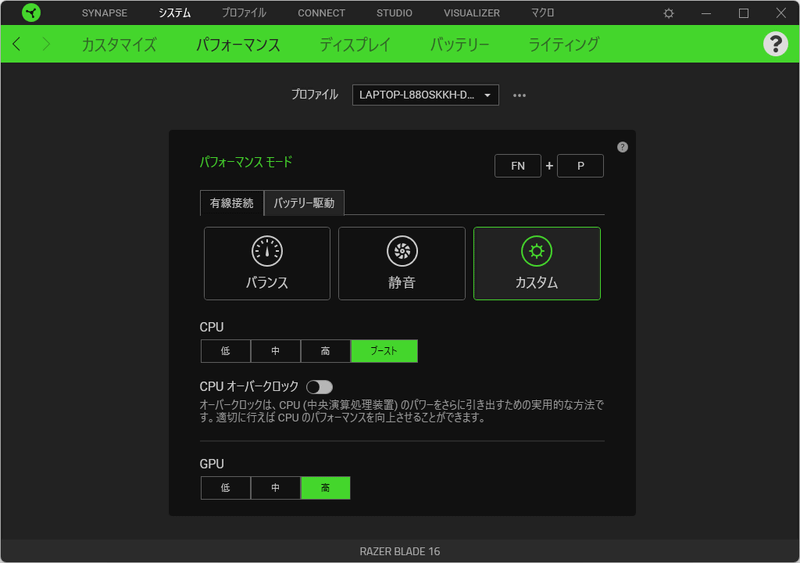Open マクロ top menu
The height and width of the screenshot is (563, 800).
[542, 13]
